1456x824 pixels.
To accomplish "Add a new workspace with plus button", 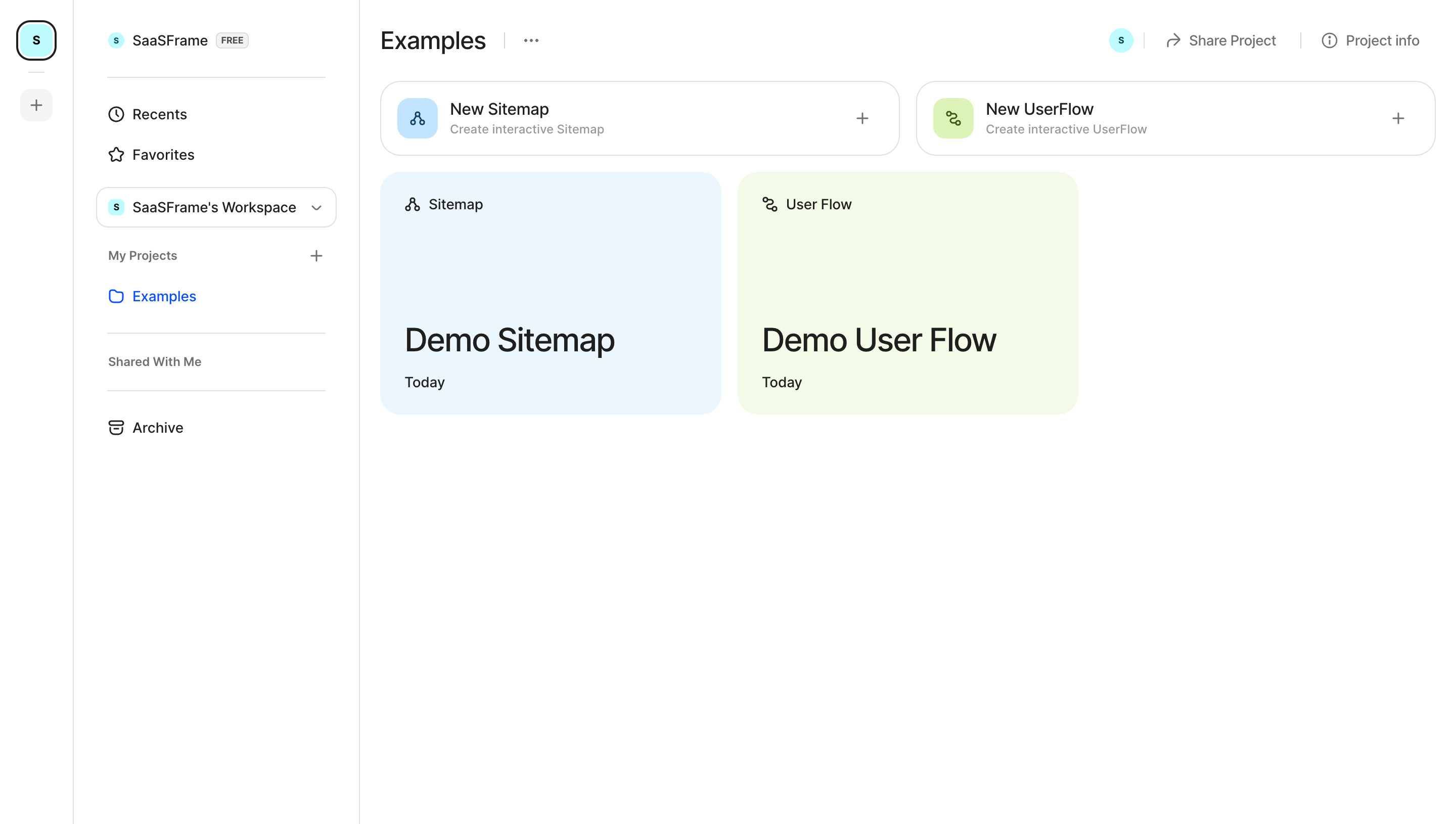I will pyautogui.click(x=36, y=105).
